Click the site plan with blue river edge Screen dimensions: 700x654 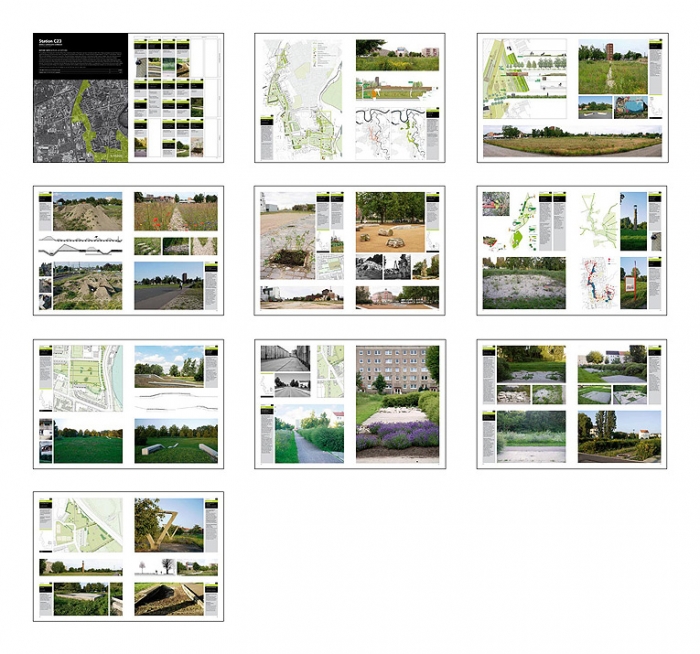coord(88,378)
